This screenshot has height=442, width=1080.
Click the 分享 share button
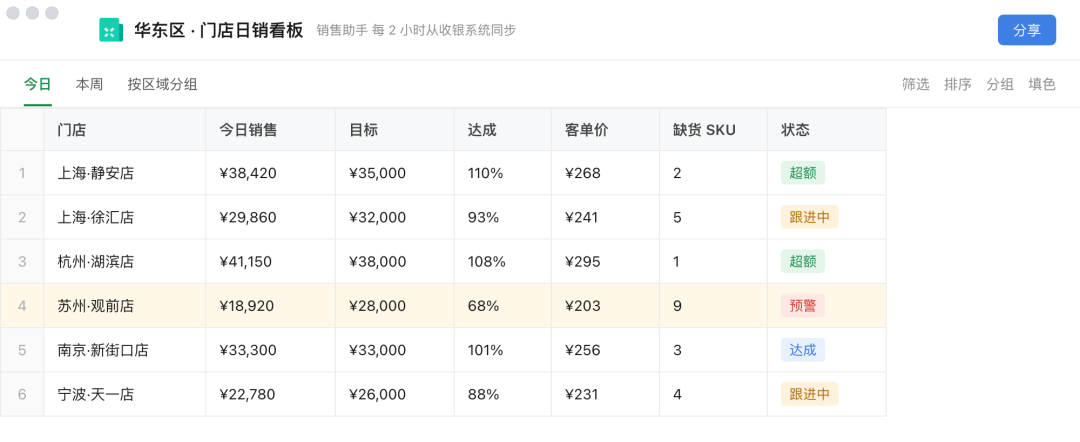pyautogui.click(x=1026, y=30)
